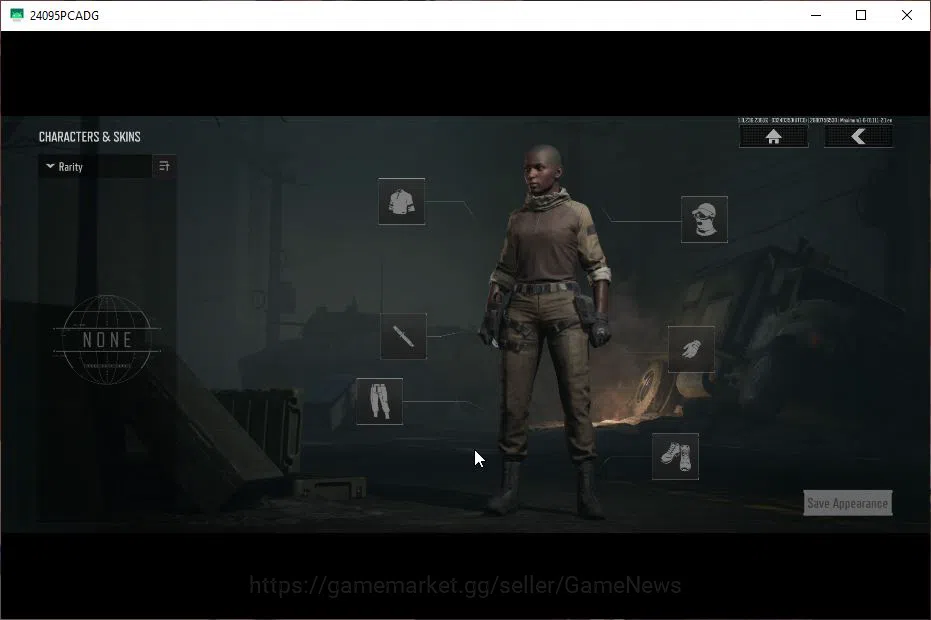
Task: Toggle the sort order icon beside Rarity
Action: [164, 166]
